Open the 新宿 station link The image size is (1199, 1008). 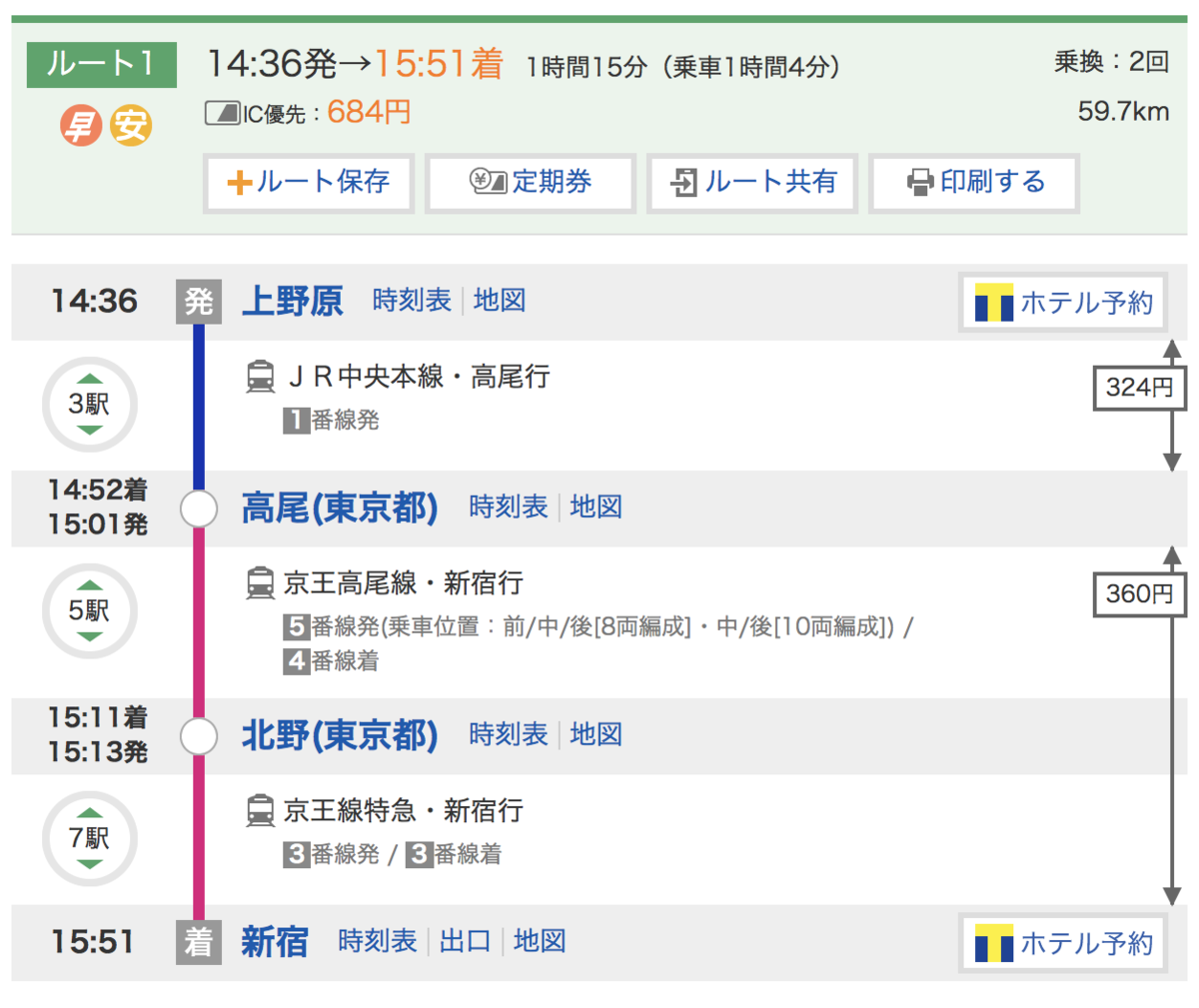point(275,942)
